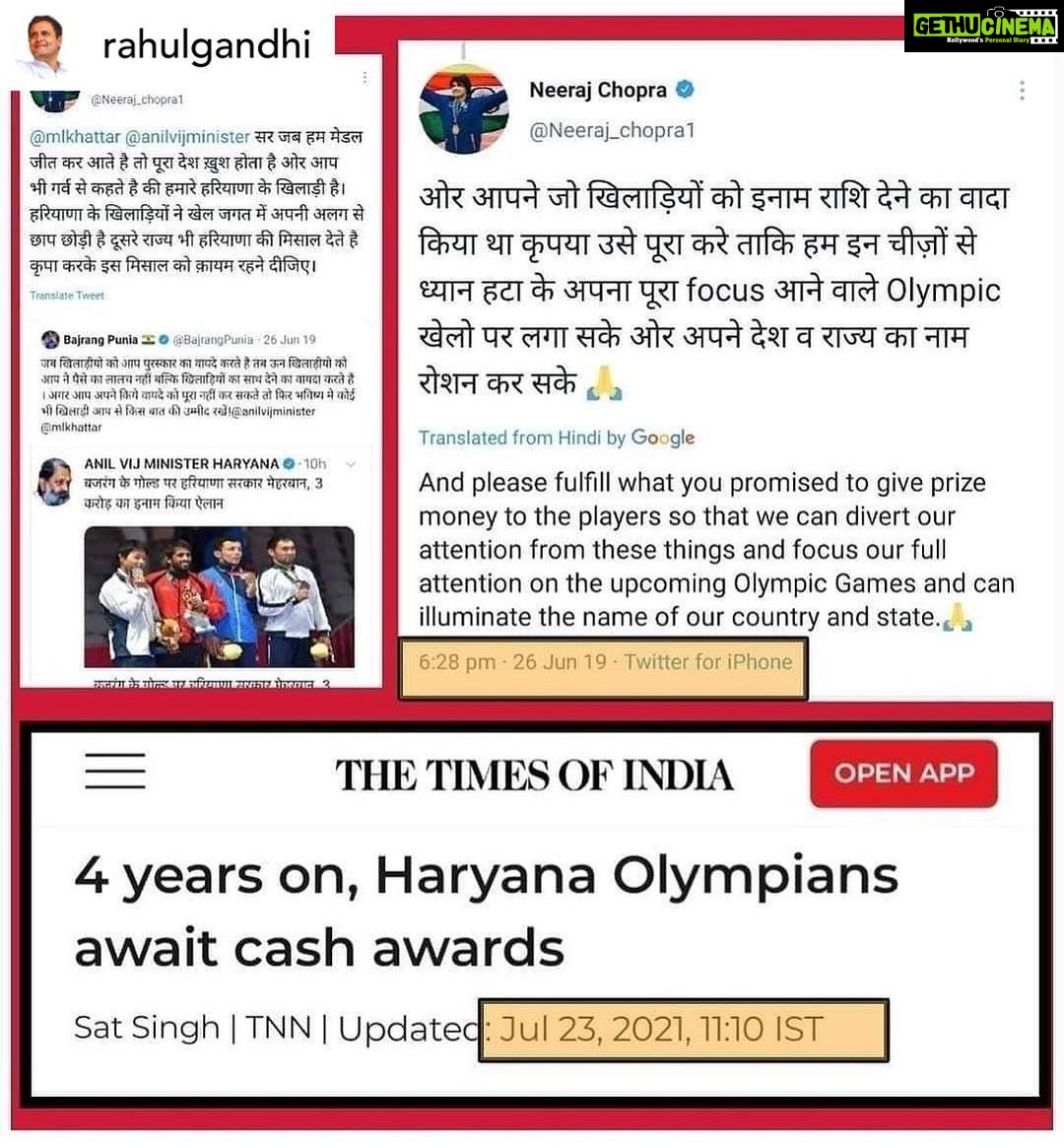Screen dimensions: 1064x1148
Task: Open the small three-dot menu on left tweet
Action: [365, 77]
